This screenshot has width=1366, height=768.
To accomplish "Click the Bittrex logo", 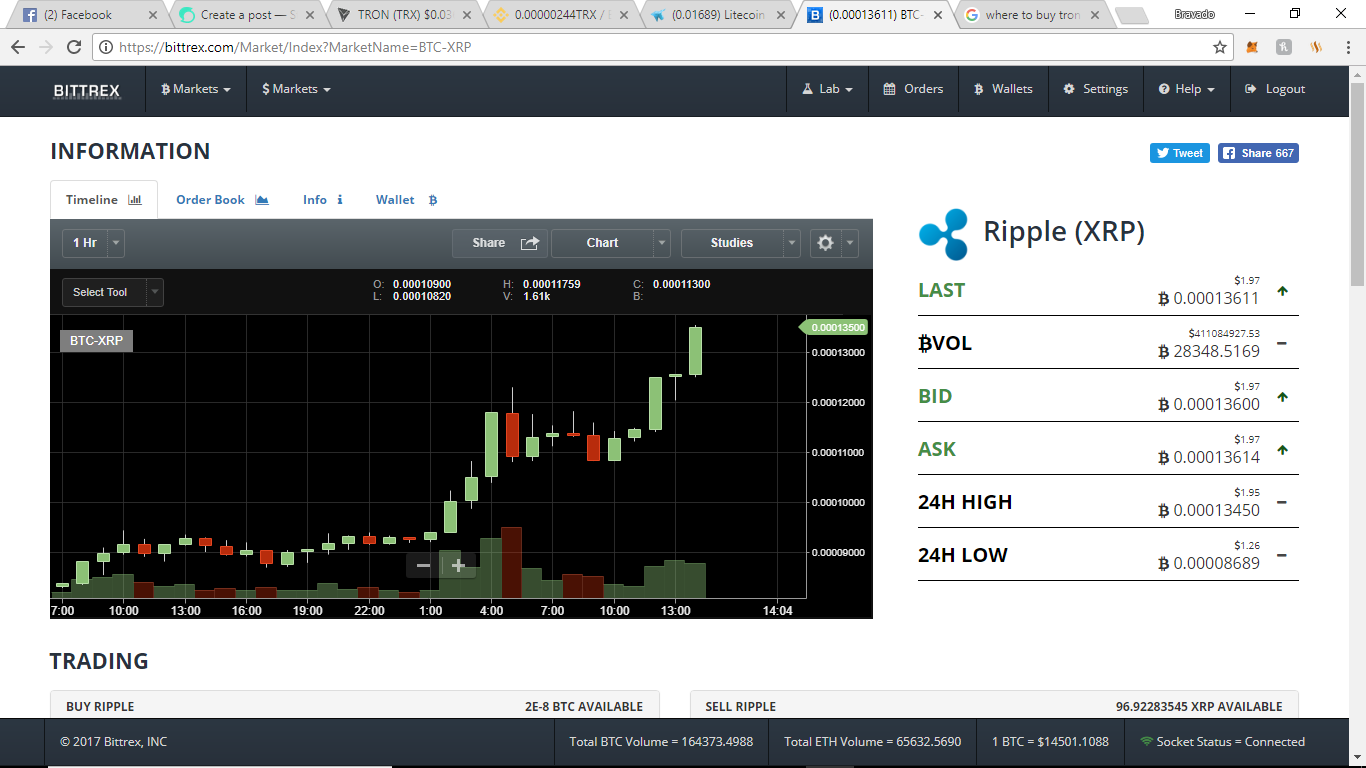I will pyautogui.click(x=87, y=90).
